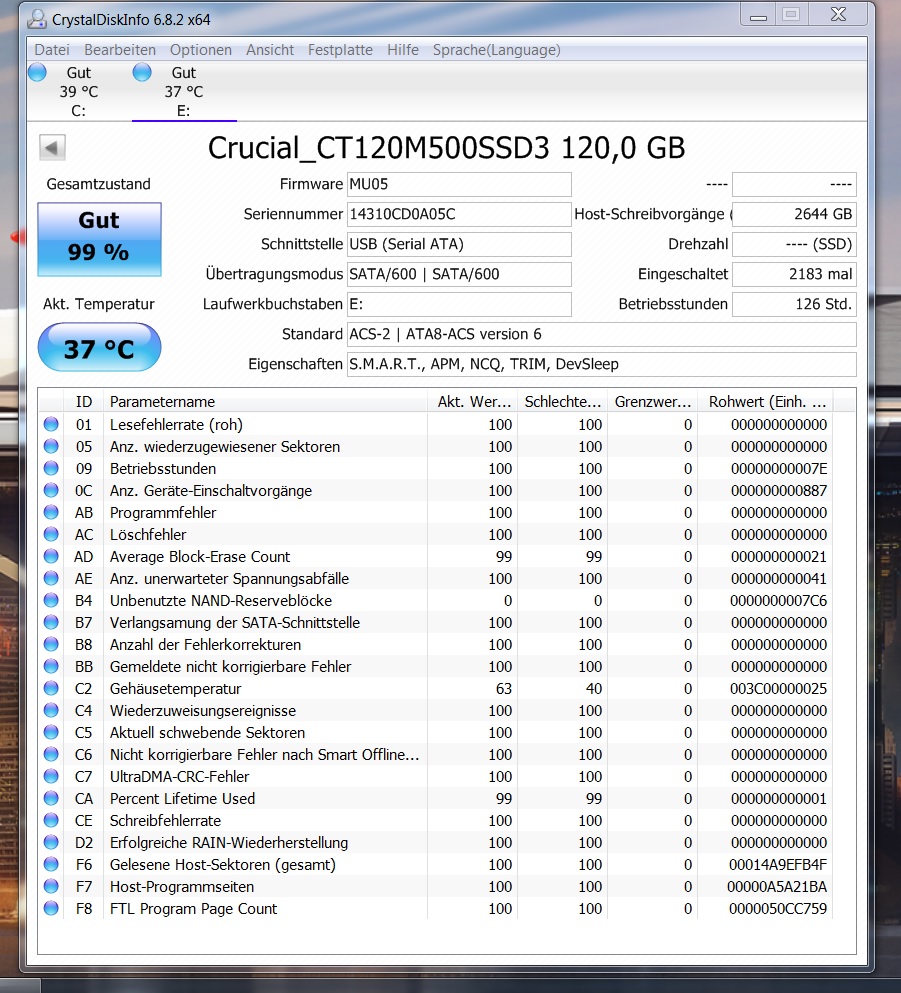Click raw value 0000000007C6
Viewport: 901px width, 993px height.
(778, 600)
